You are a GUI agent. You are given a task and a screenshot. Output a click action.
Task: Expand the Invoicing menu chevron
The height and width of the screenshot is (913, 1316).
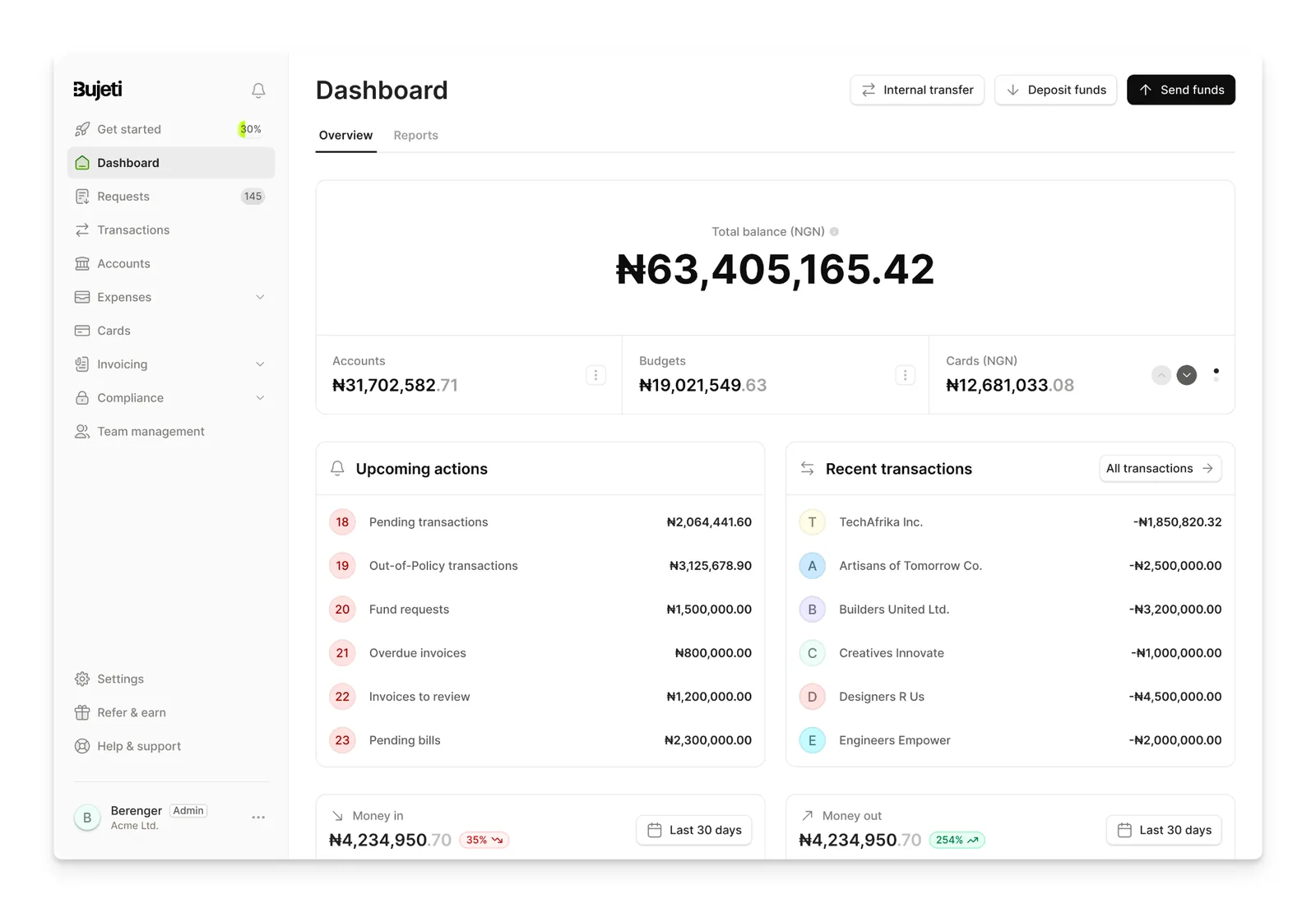point(260,364)
